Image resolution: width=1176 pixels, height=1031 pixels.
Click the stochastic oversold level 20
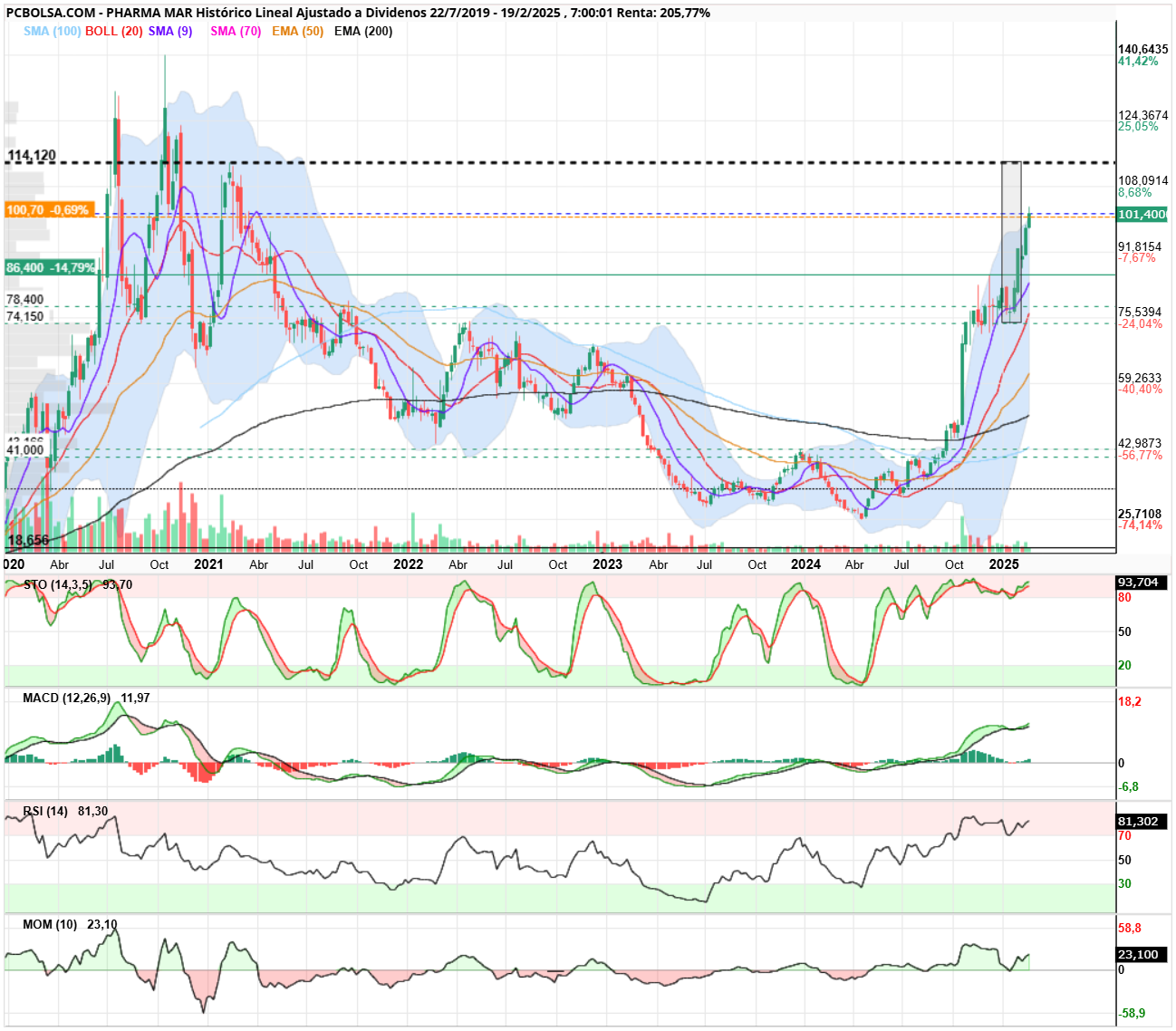point(1124,666)
